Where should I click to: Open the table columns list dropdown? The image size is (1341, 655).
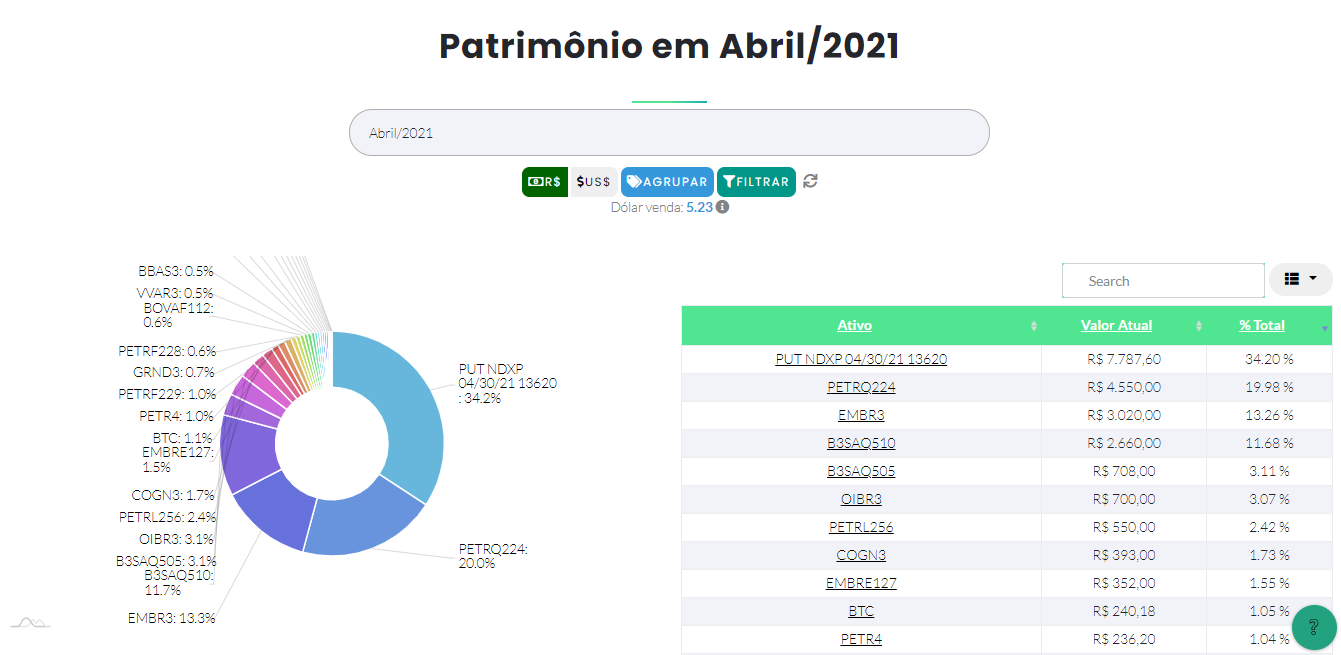click(x=1300, y=279)
